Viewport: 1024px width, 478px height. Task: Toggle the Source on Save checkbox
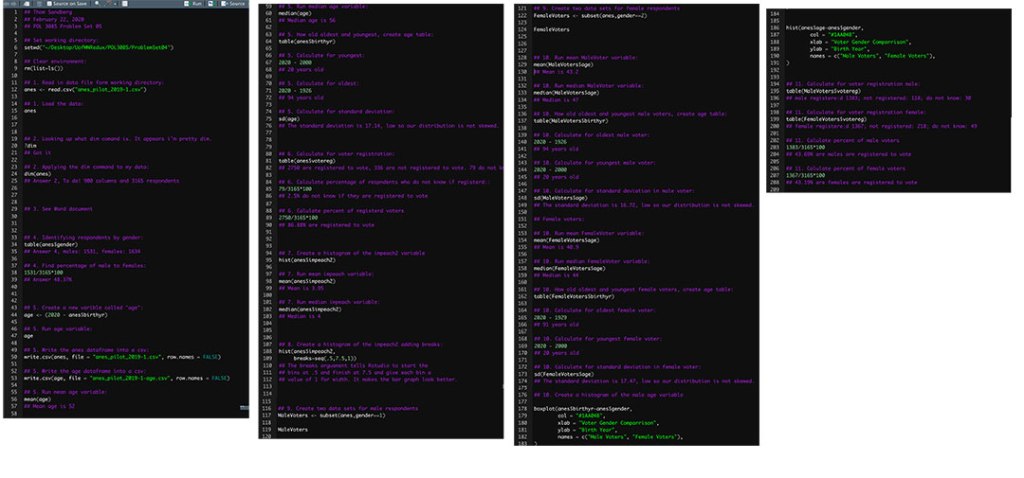point(49,3)
